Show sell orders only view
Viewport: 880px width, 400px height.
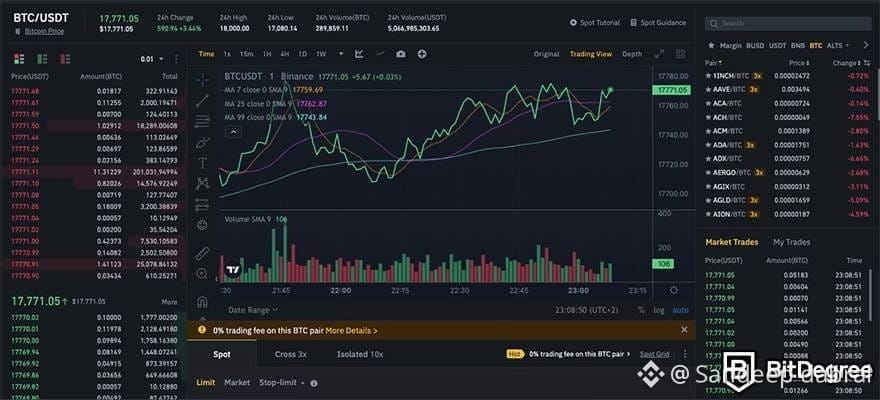[65, 59]
